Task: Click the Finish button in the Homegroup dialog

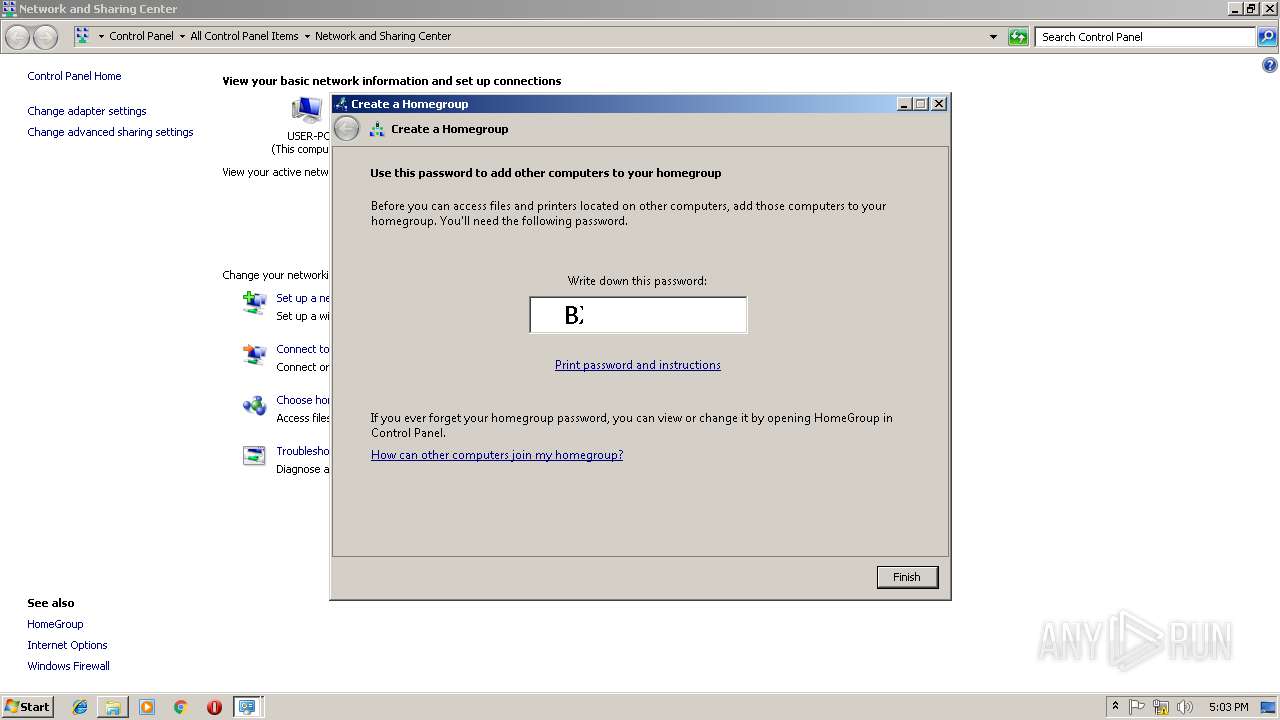Action: coord(907,577)
